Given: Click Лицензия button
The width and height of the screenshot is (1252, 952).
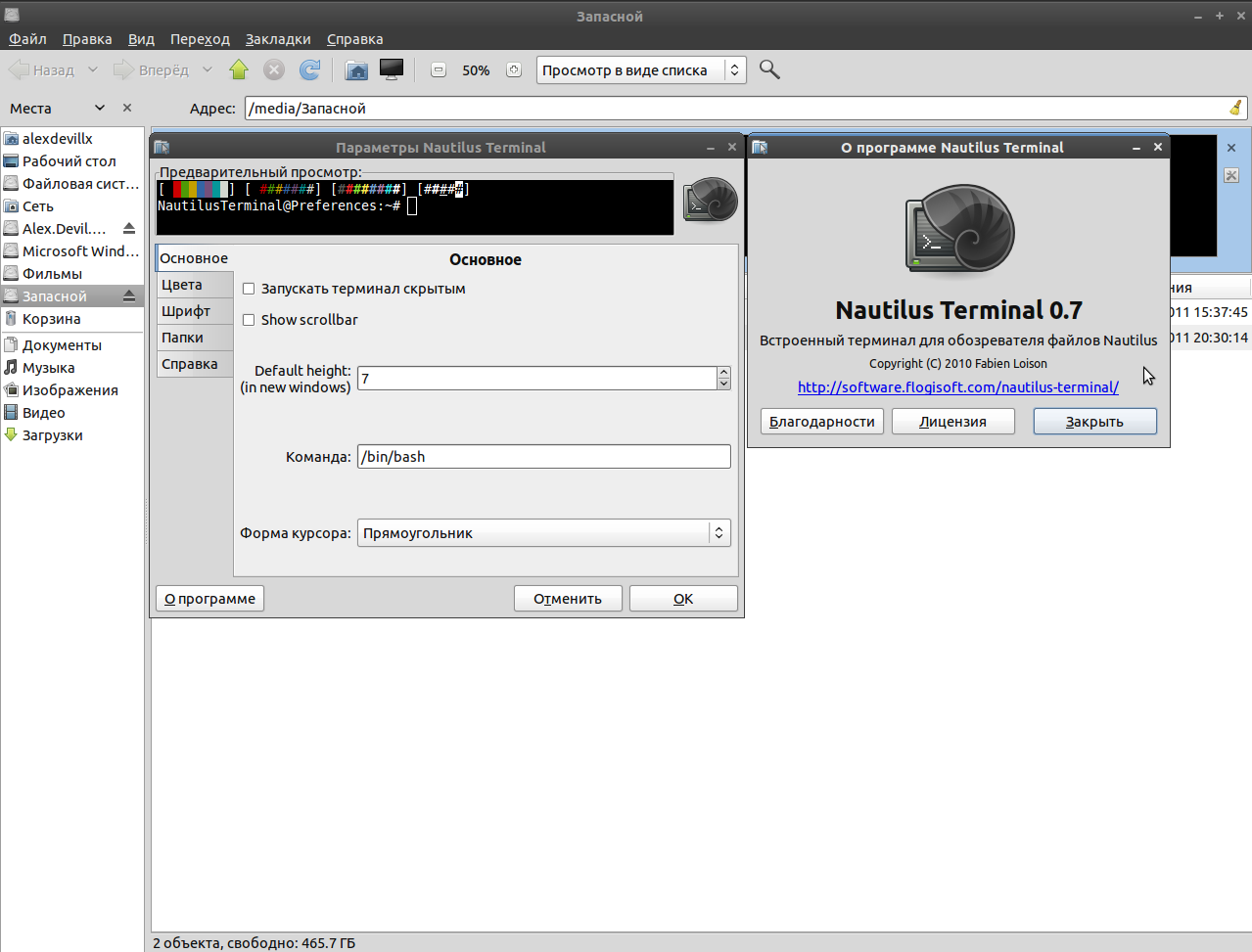Looking at the screenshot, I should [952, 422].
